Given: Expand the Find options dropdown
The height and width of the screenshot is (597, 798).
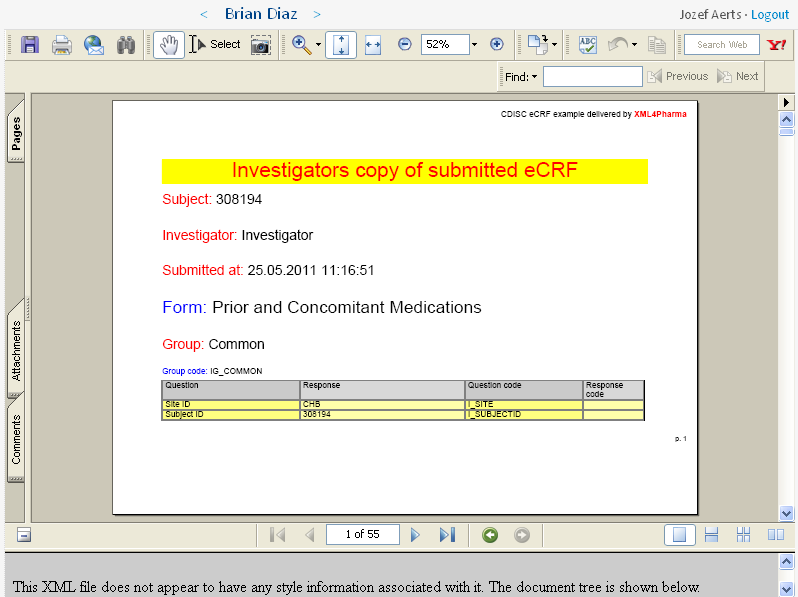Looking at the screenshot, I should point(522,77).
